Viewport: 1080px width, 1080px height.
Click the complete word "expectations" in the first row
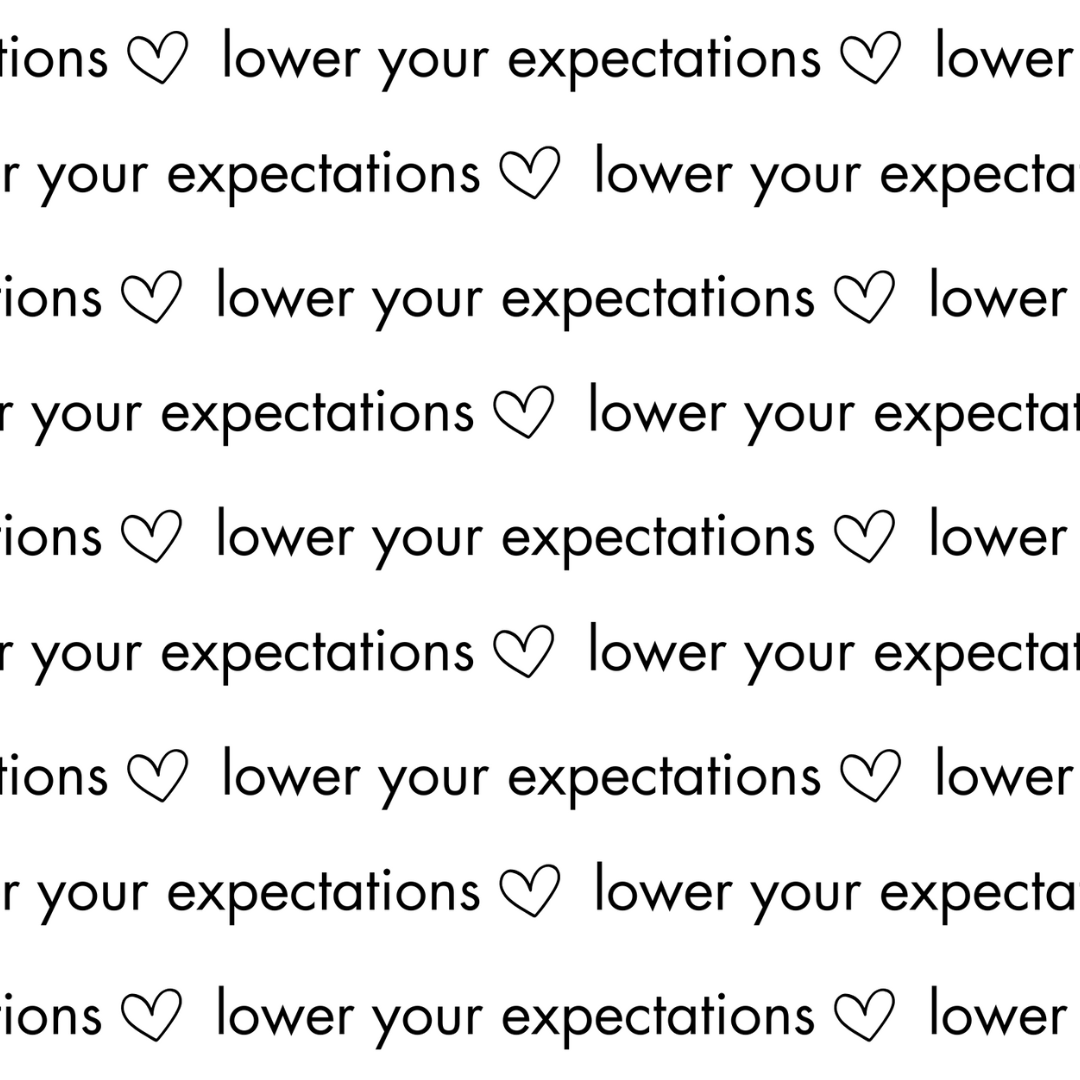tap(664, 60)
